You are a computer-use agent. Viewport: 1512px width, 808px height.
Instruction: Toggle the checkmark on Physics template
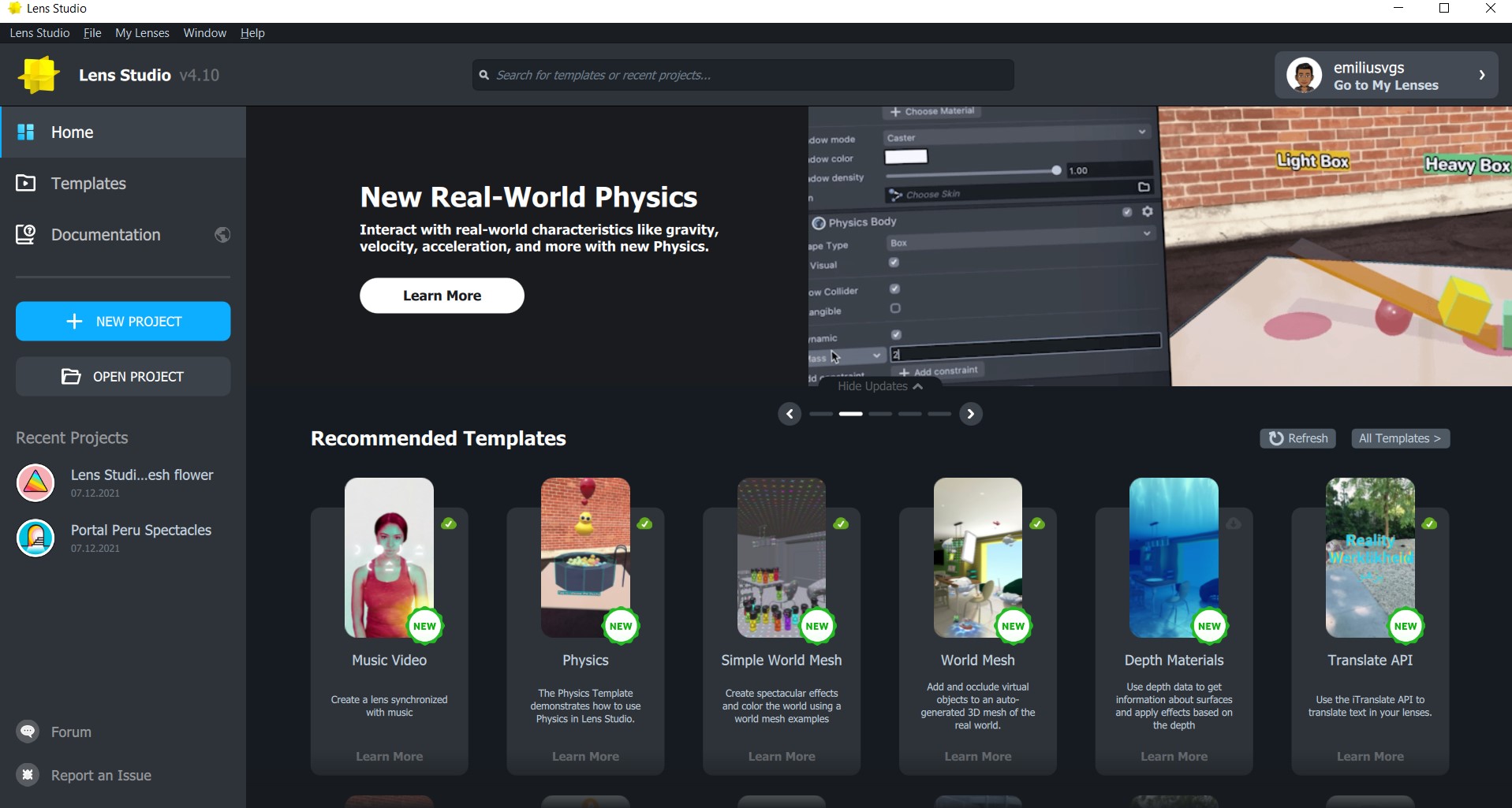[x=644, y=523]
